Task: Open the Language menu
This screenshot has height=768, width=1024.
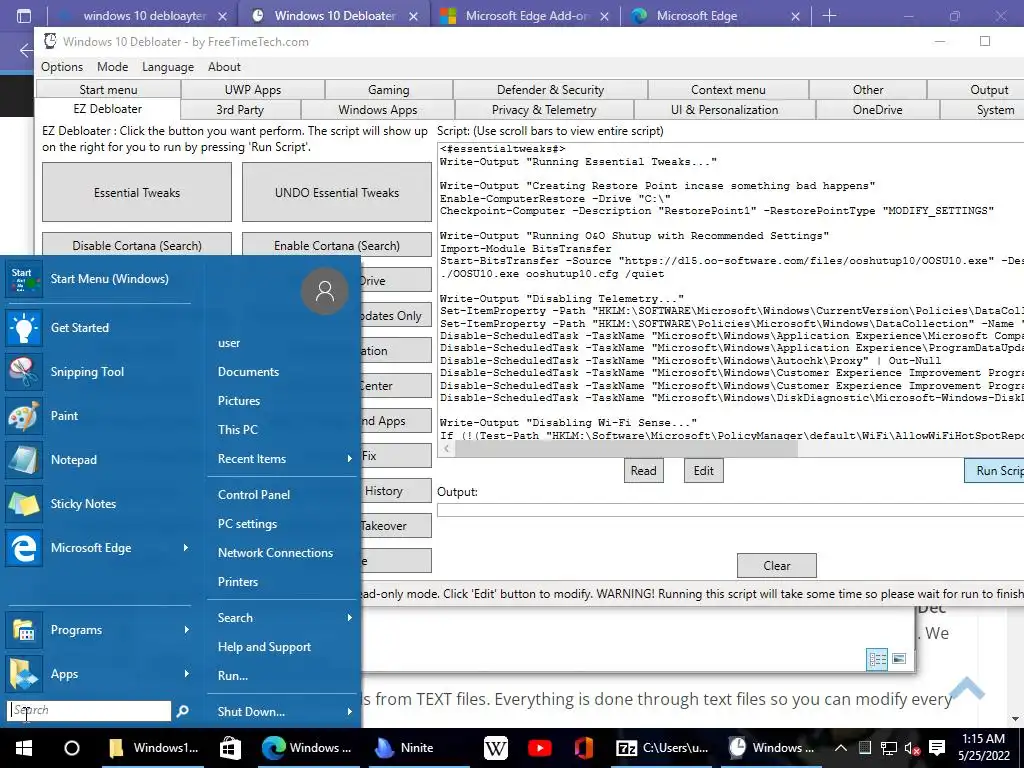Action: [168, 67]
